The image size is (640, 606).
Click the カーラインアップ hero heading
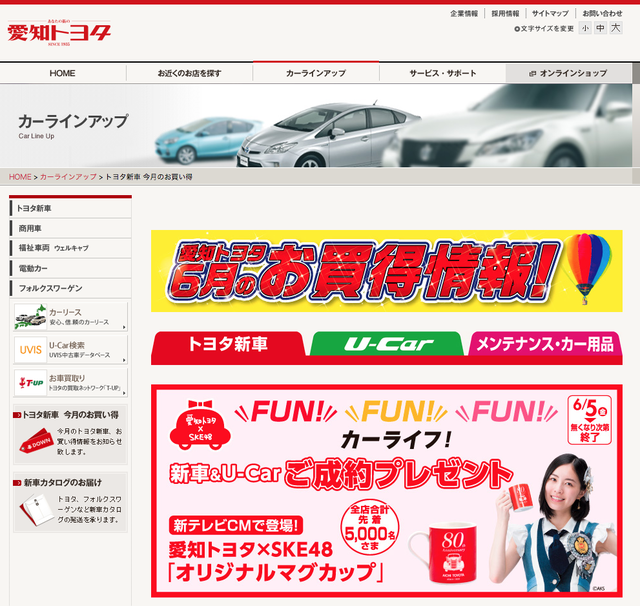[x=73, y=122]
